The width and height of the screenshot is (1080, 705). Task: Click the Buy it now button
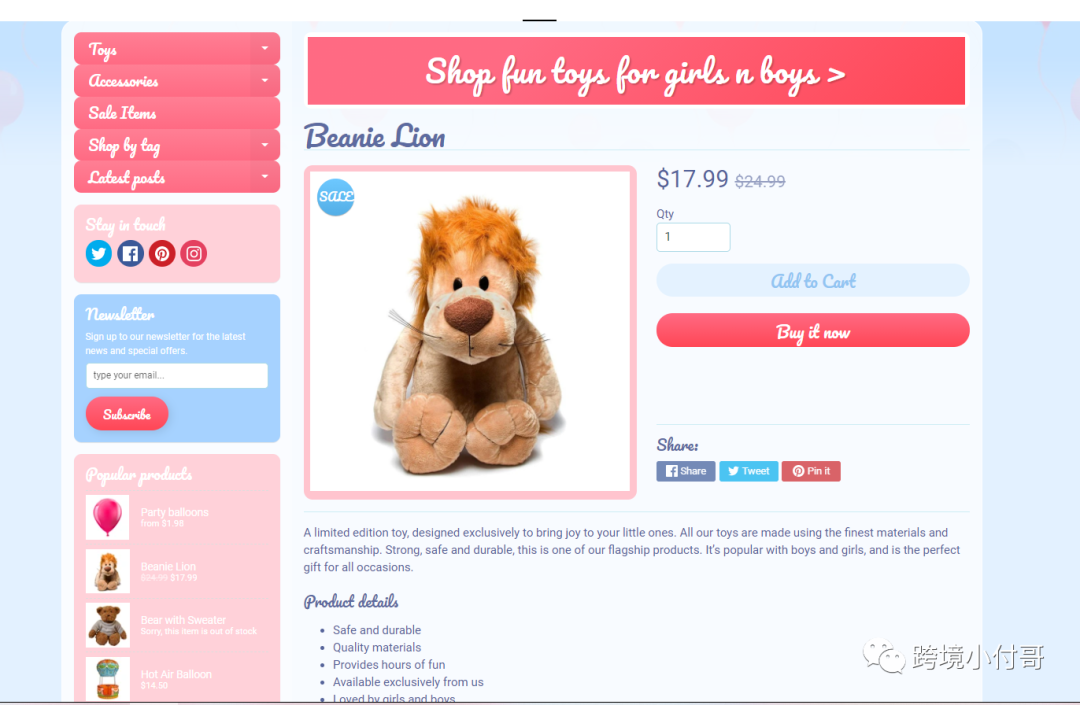813,330
